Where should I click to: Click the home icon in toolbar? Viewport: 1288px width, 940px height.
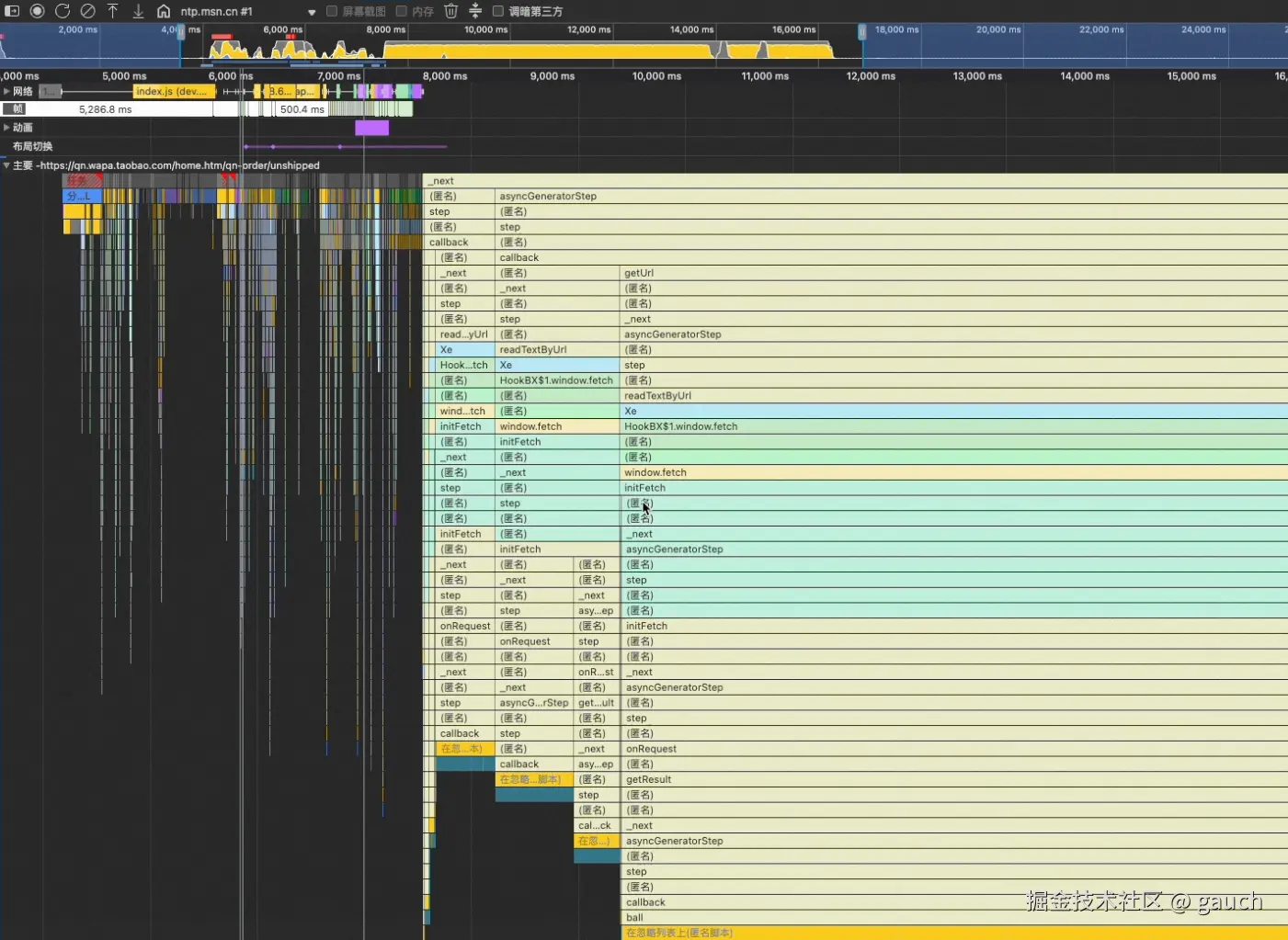coord(164,11)
